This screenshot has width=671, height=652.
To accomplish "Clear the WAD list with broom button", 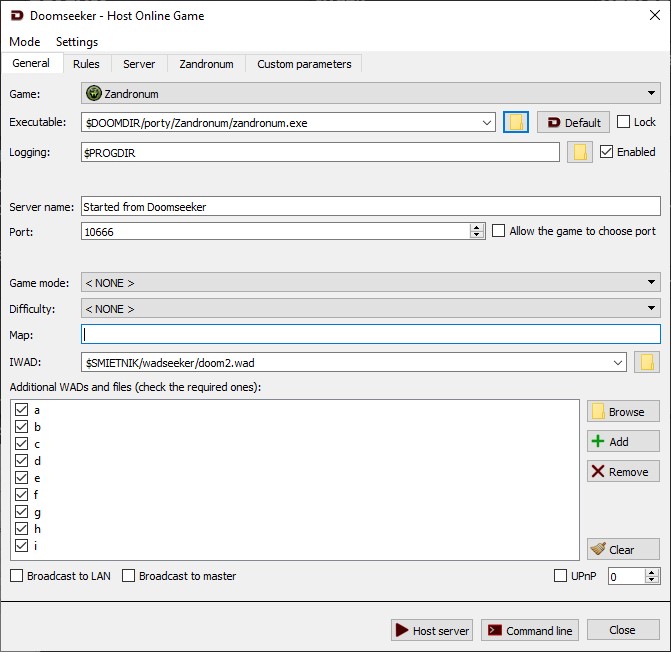I will [x=622, y=549].
